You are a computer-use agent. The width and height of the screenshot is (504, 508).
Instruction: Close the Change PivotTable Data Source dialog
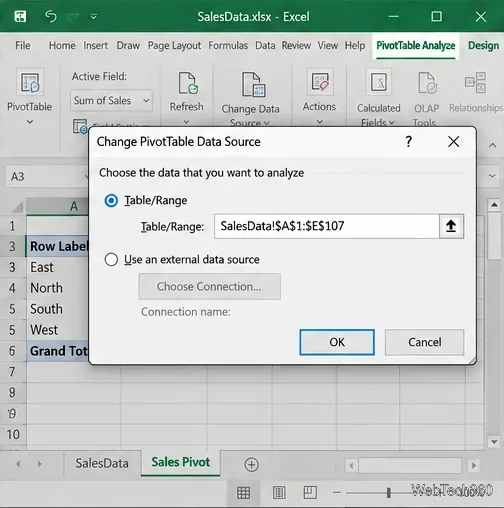point(454,142)
